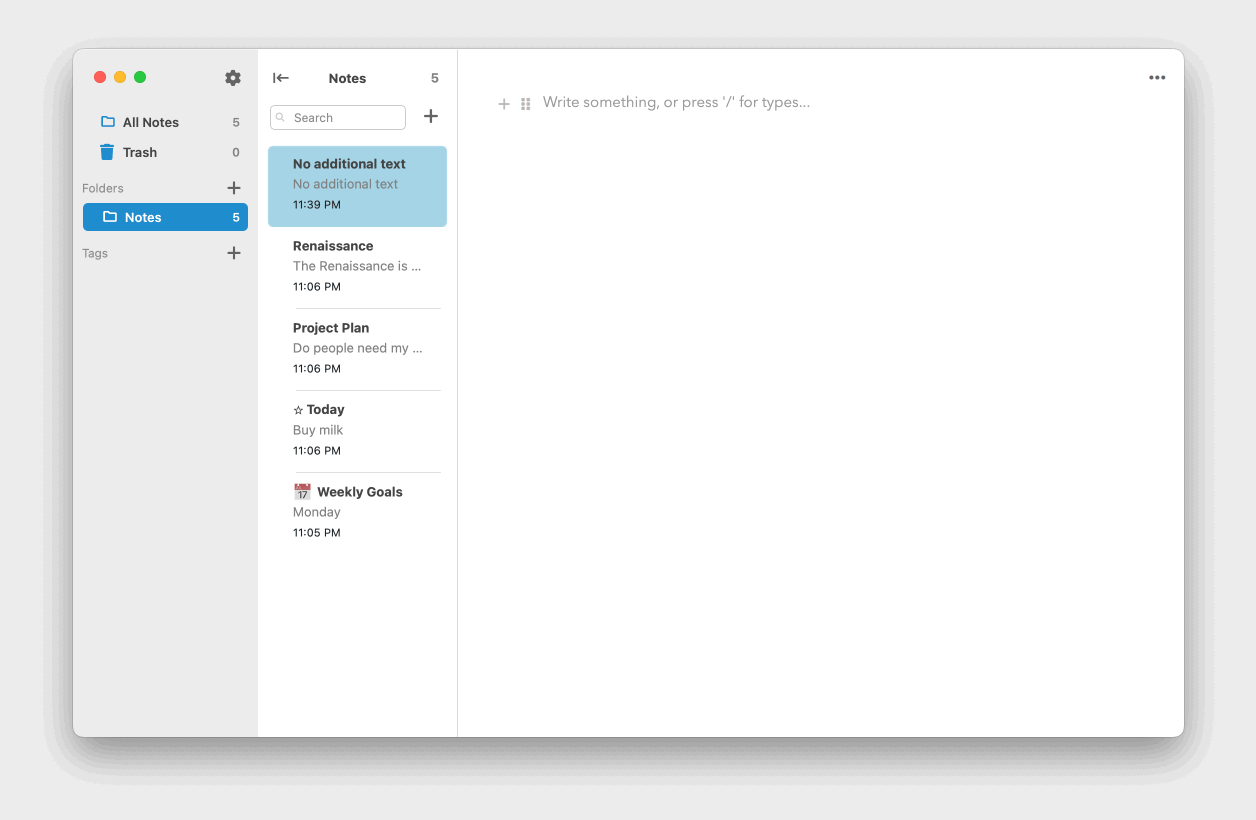Open the Renaissance note

pos(357,265)
